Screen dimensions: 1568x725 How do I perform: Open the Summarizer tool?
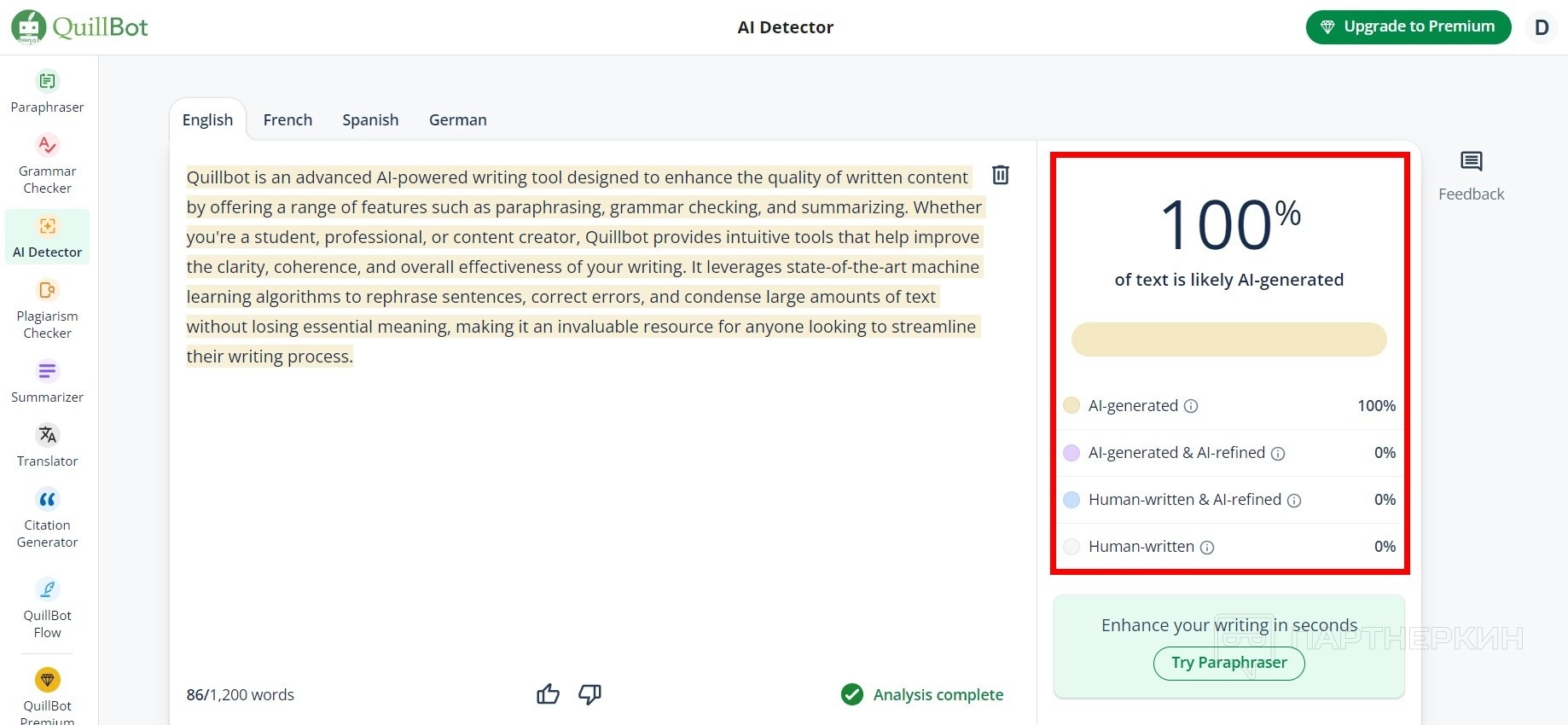(x=47, y=381)
